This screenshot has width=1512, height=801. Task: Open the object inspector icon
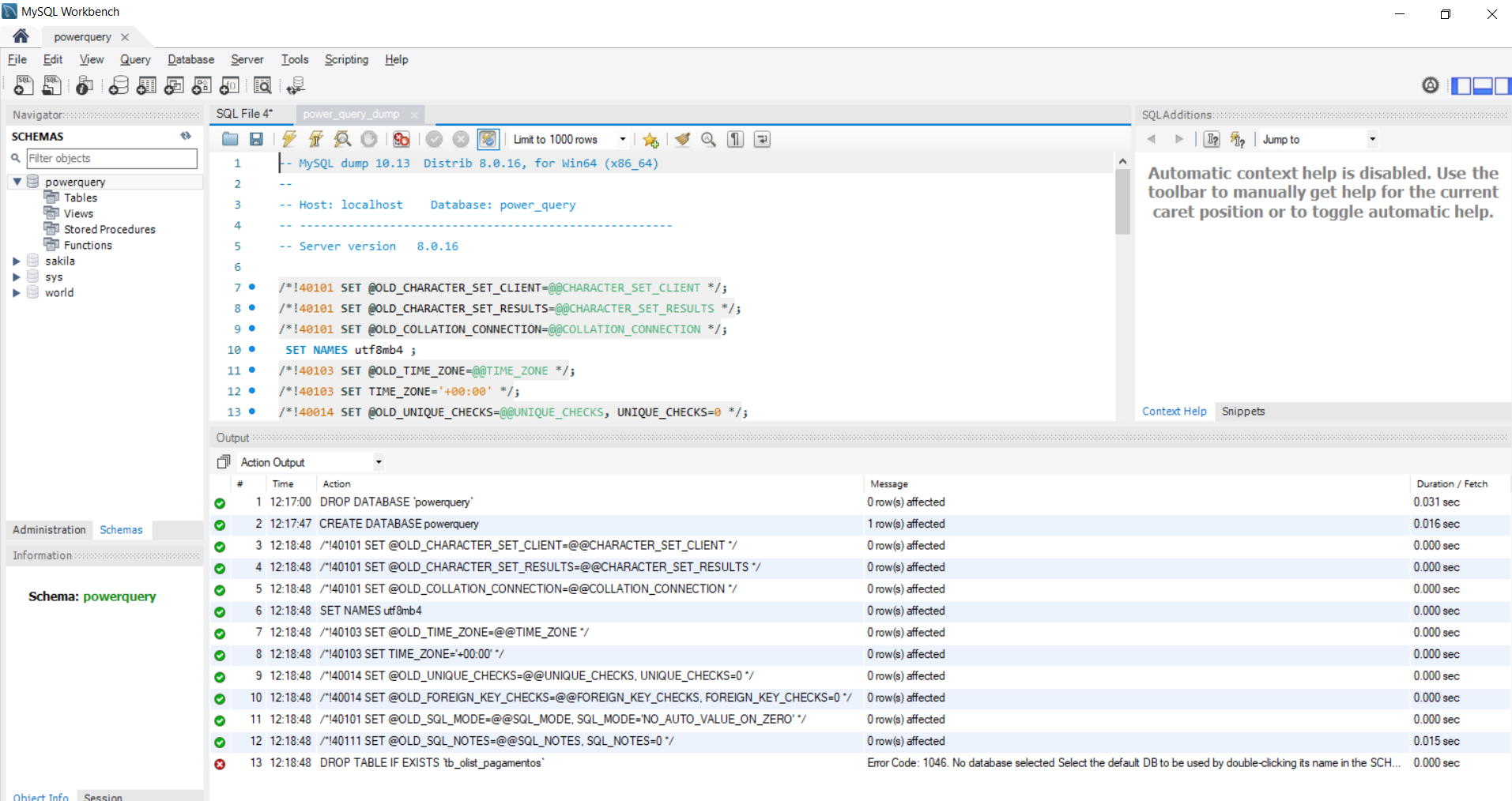point(85,85)
